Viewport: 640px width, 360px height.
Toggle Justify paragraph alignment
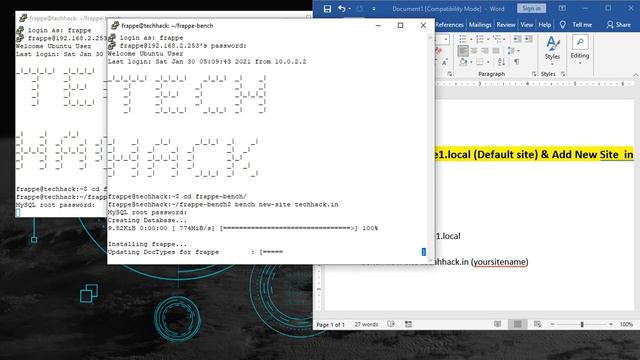point(496,51)
